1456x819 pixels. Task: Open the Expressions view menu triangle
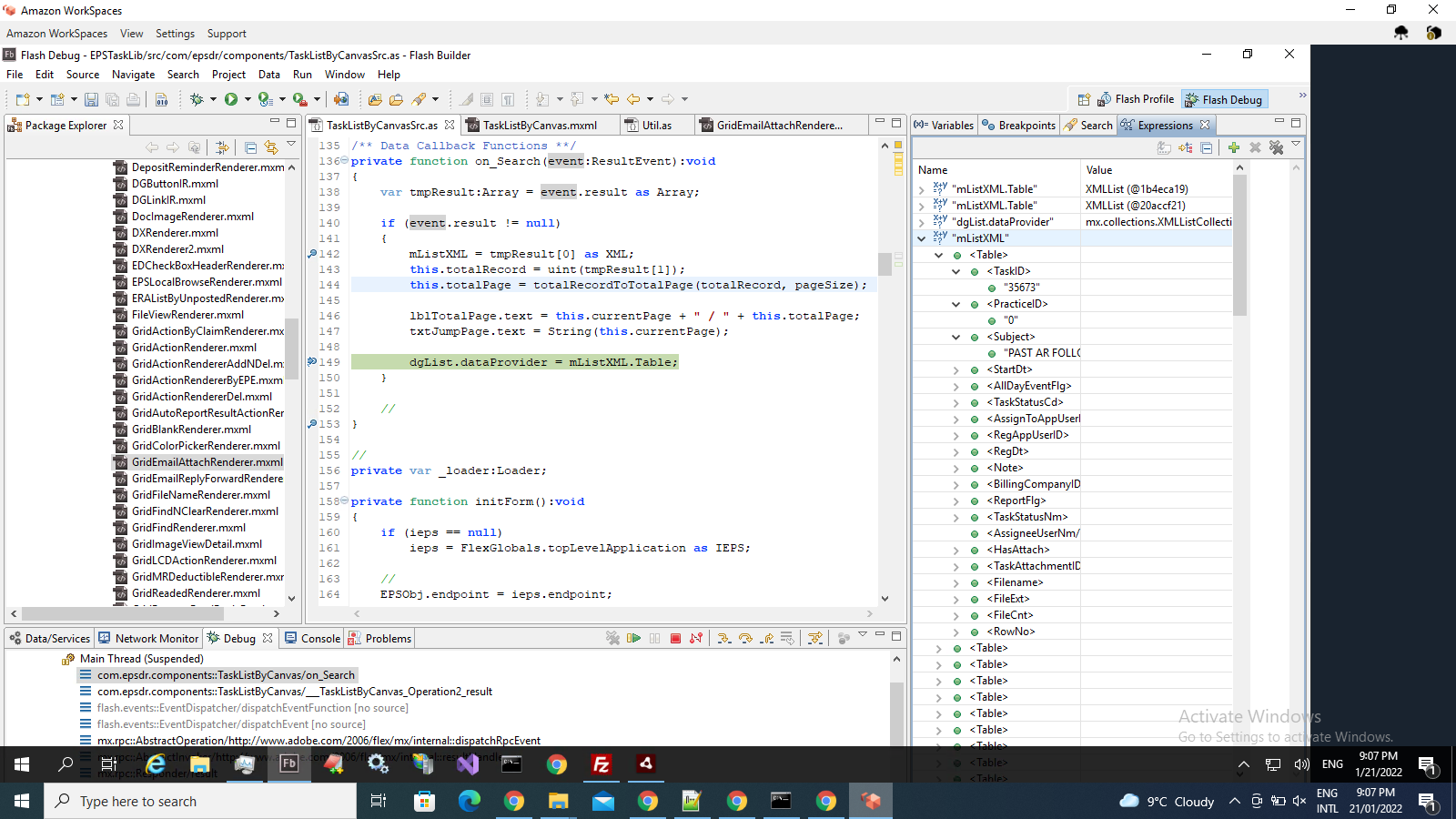coord(1296,145)
